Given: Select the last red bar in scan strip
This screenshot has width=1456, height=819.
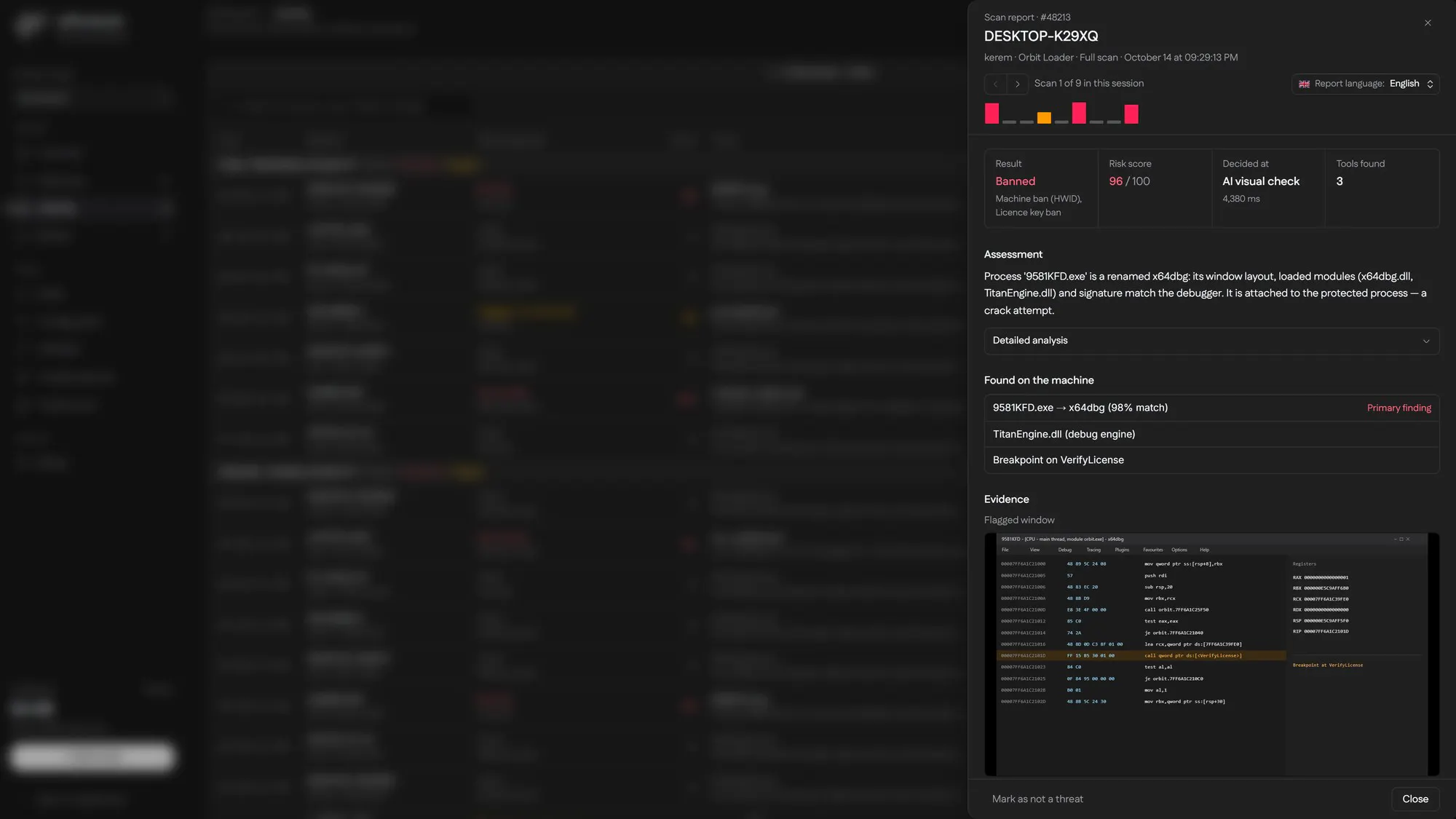Looking at the screenshot, I should [x=1131, y=114].
